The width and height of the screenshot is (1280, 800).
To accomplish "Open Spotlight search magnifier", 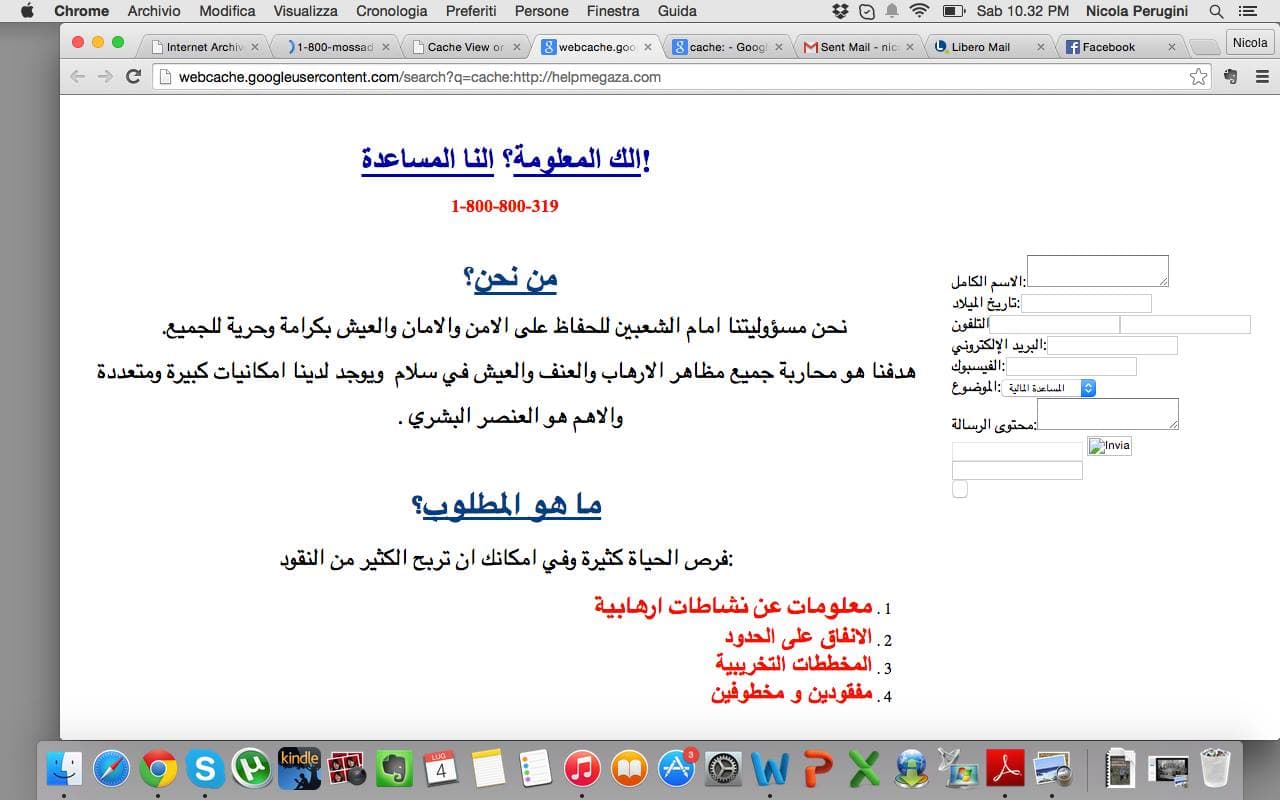I will (x=1216, y=11).
